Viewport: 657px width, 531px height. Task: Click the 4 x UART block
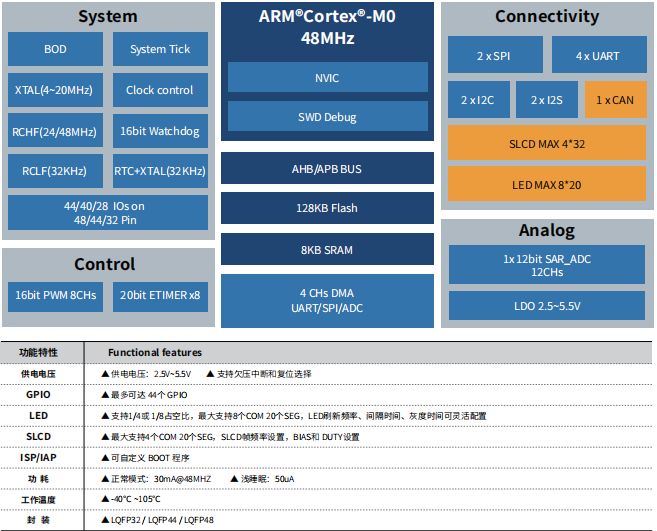(599, 55)
